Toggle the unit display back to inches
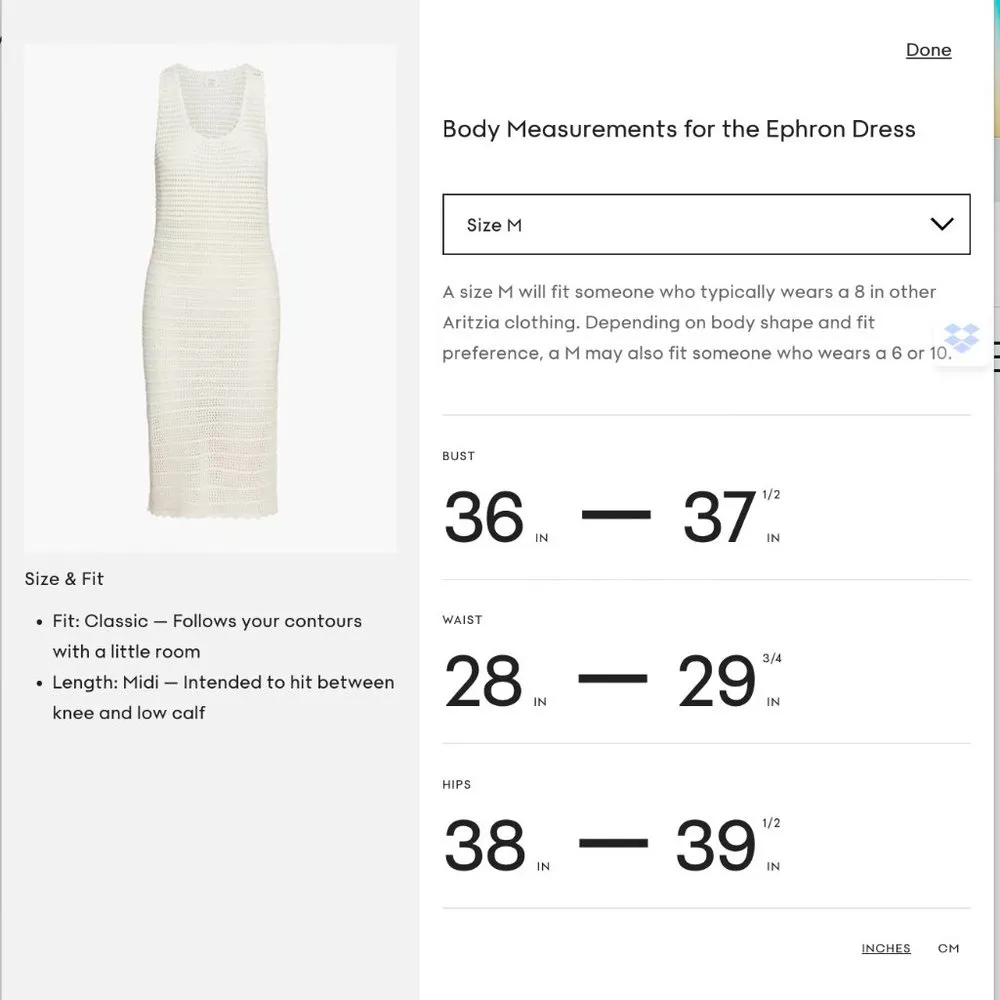This screenshot has height=1000, width=1000. point(885,948)
